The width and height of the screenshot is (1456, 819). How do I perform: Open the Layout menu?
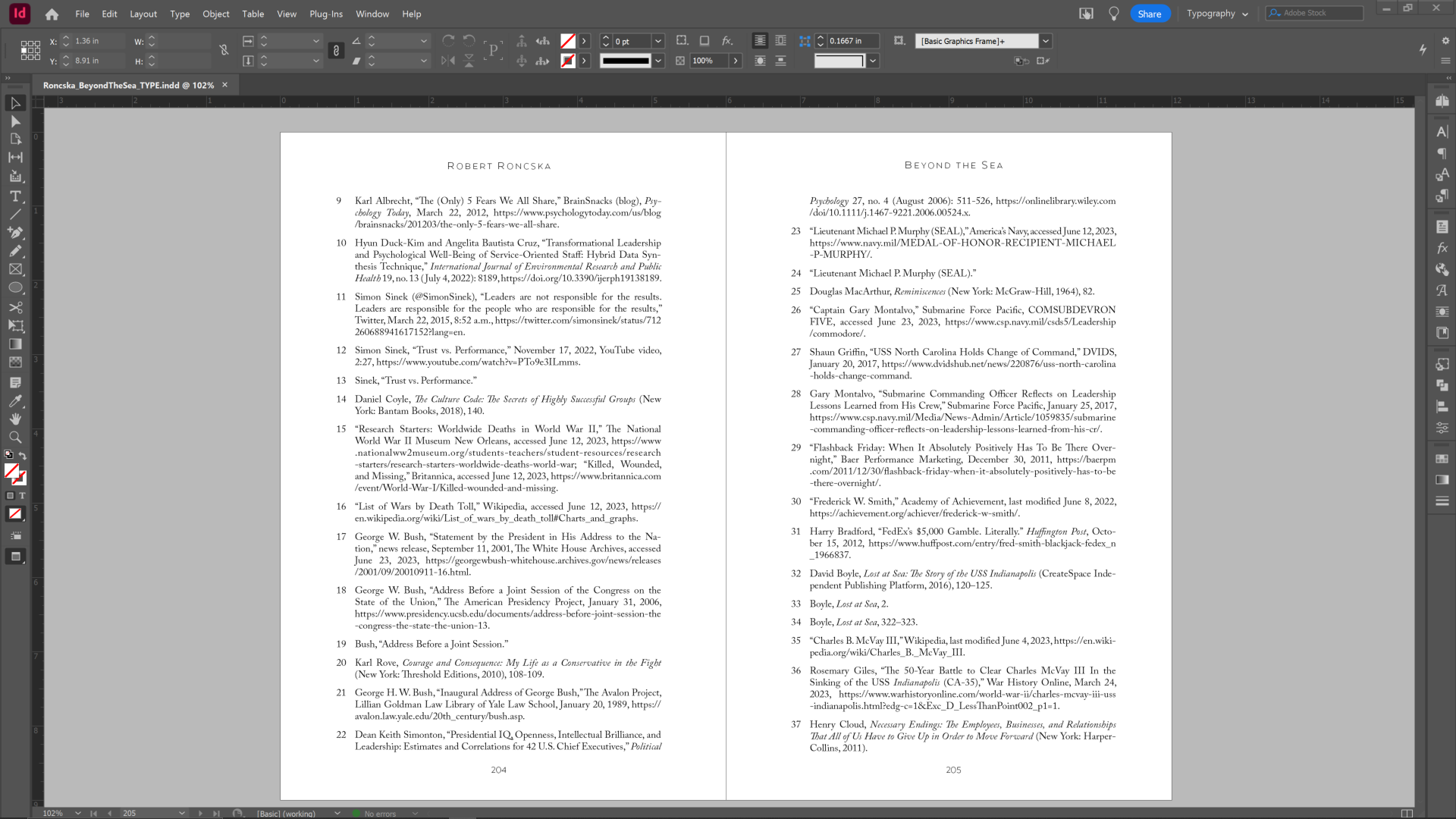(143, 14)
